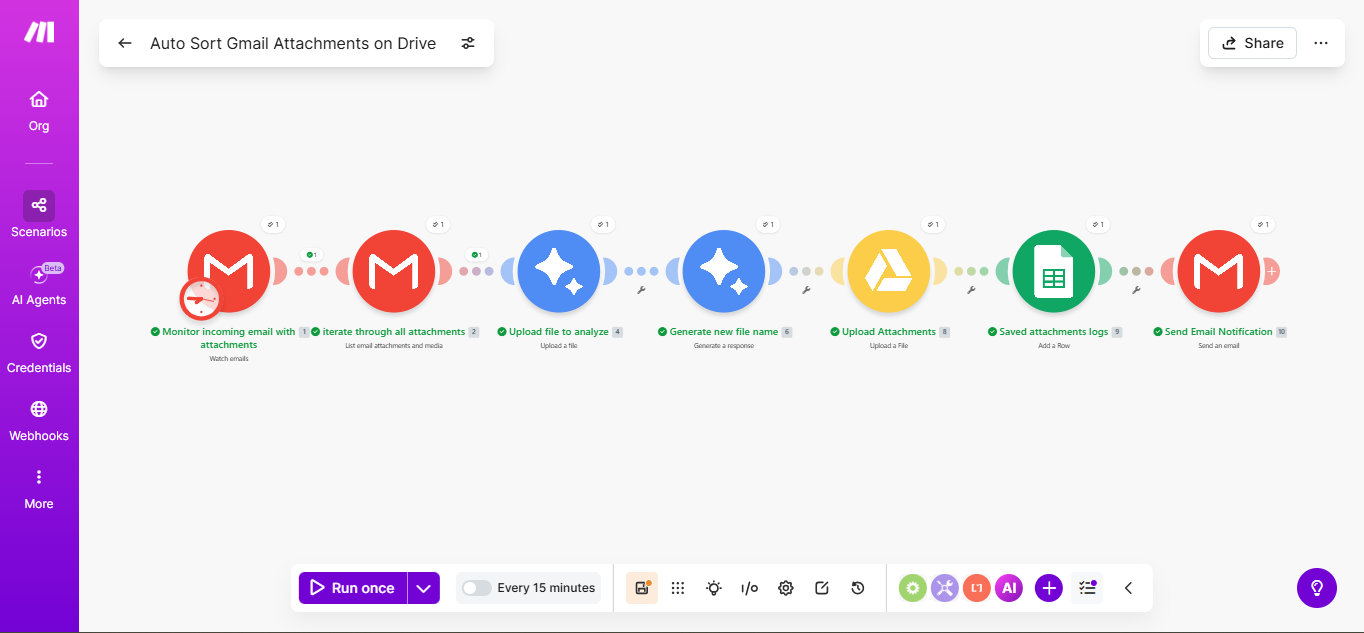Expand the Run once dropdown arrow
Screen dimensions: 1364x633
point(424,588)
